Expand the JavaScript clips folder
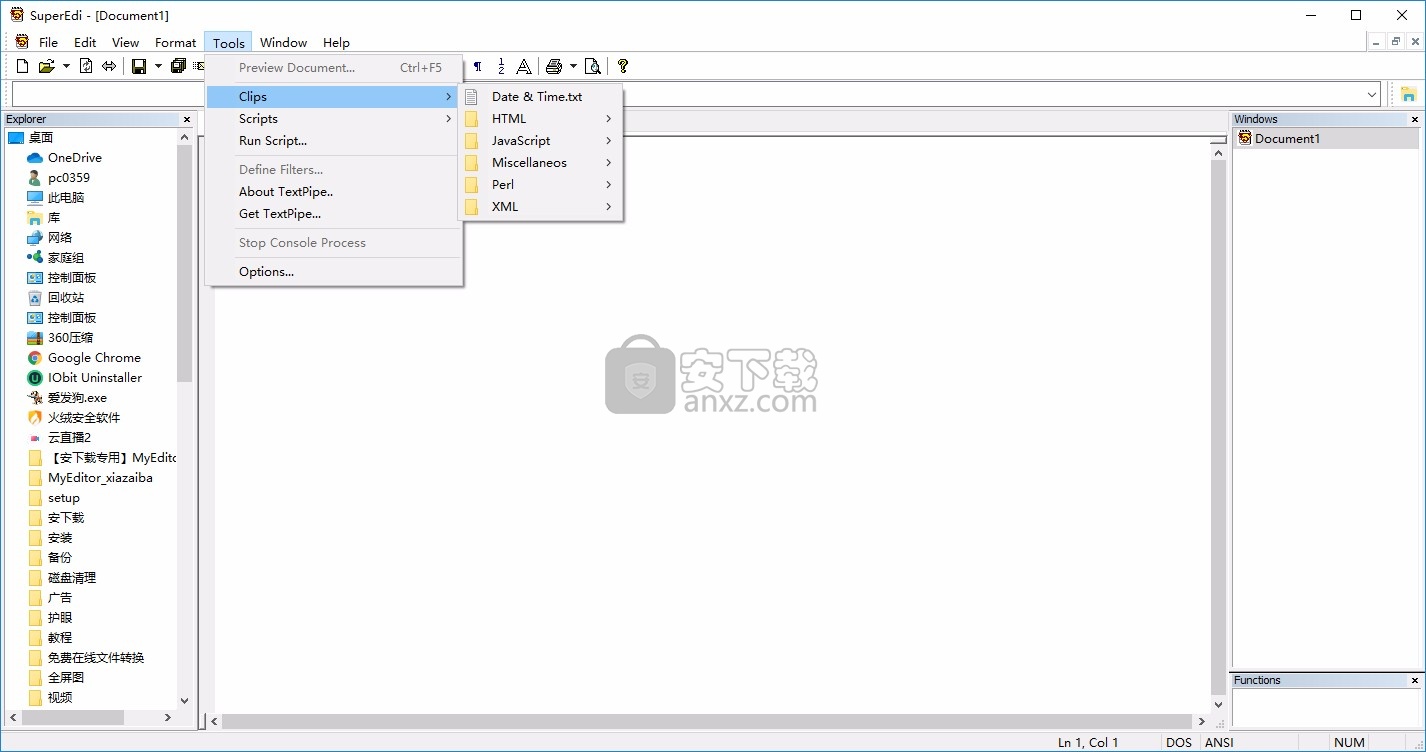Image resolution: width=1426 pixels, height=752 pixels. 540,140
